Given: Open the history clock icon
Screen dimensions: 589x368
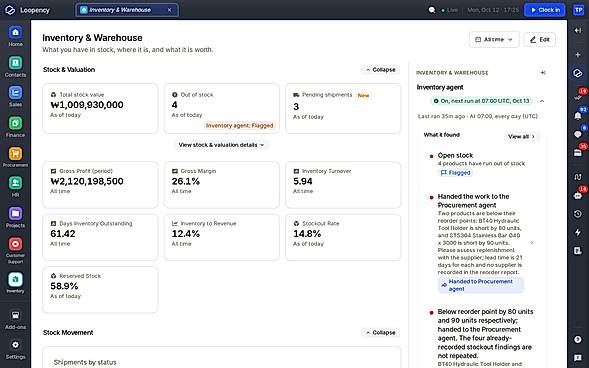Looking at the screenshot, I should [x=578, y=214].
